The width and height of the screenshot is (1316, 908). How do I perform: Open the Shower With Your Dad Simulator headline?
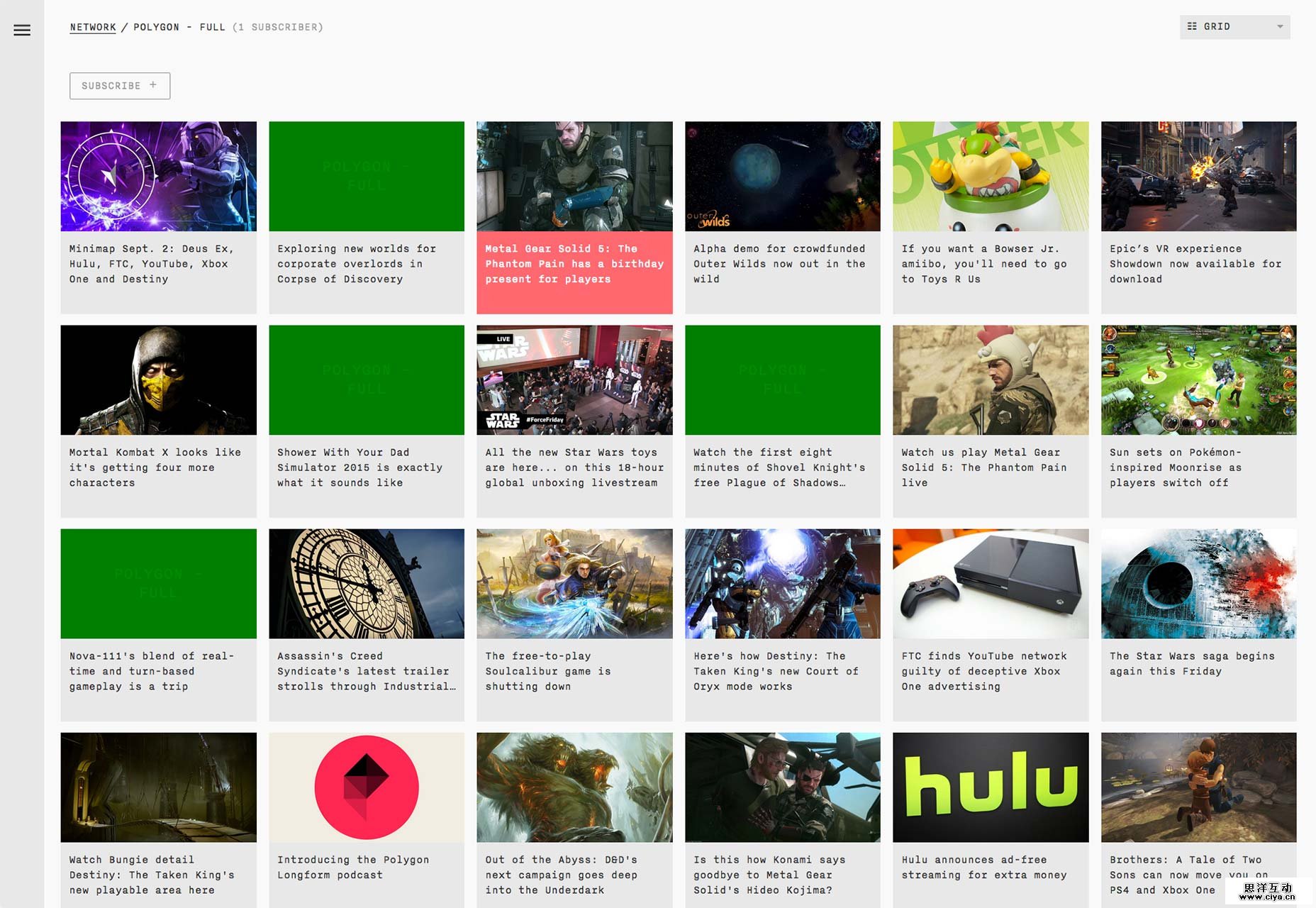359,467
